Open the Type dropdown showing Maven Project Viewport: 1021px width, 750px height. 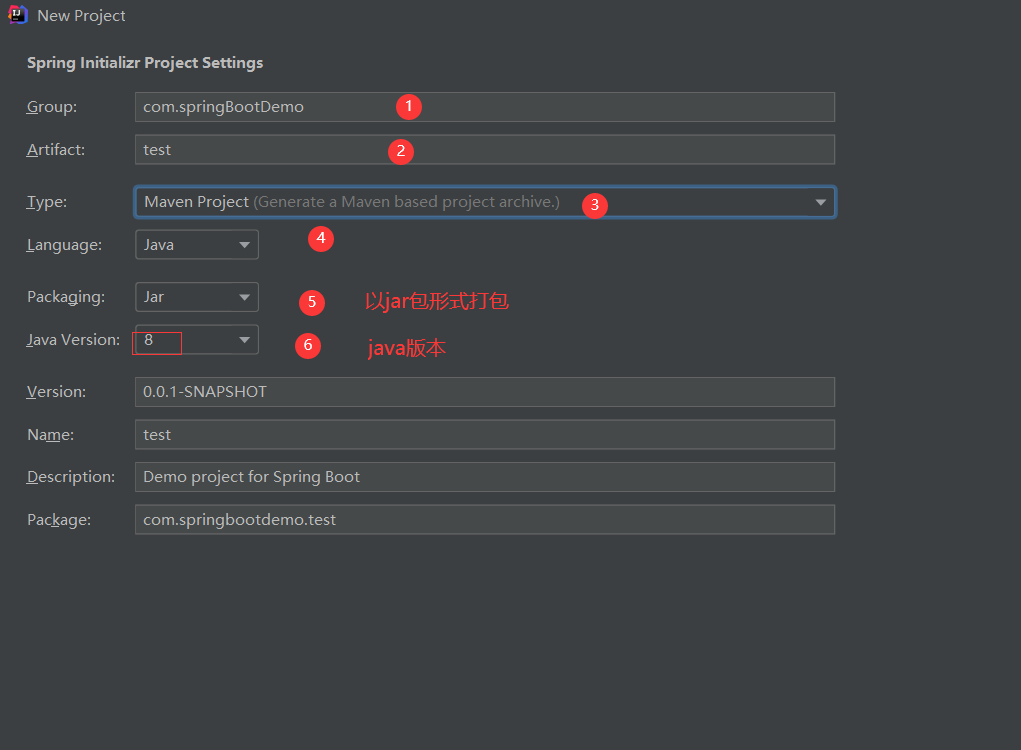click(484, 202)
